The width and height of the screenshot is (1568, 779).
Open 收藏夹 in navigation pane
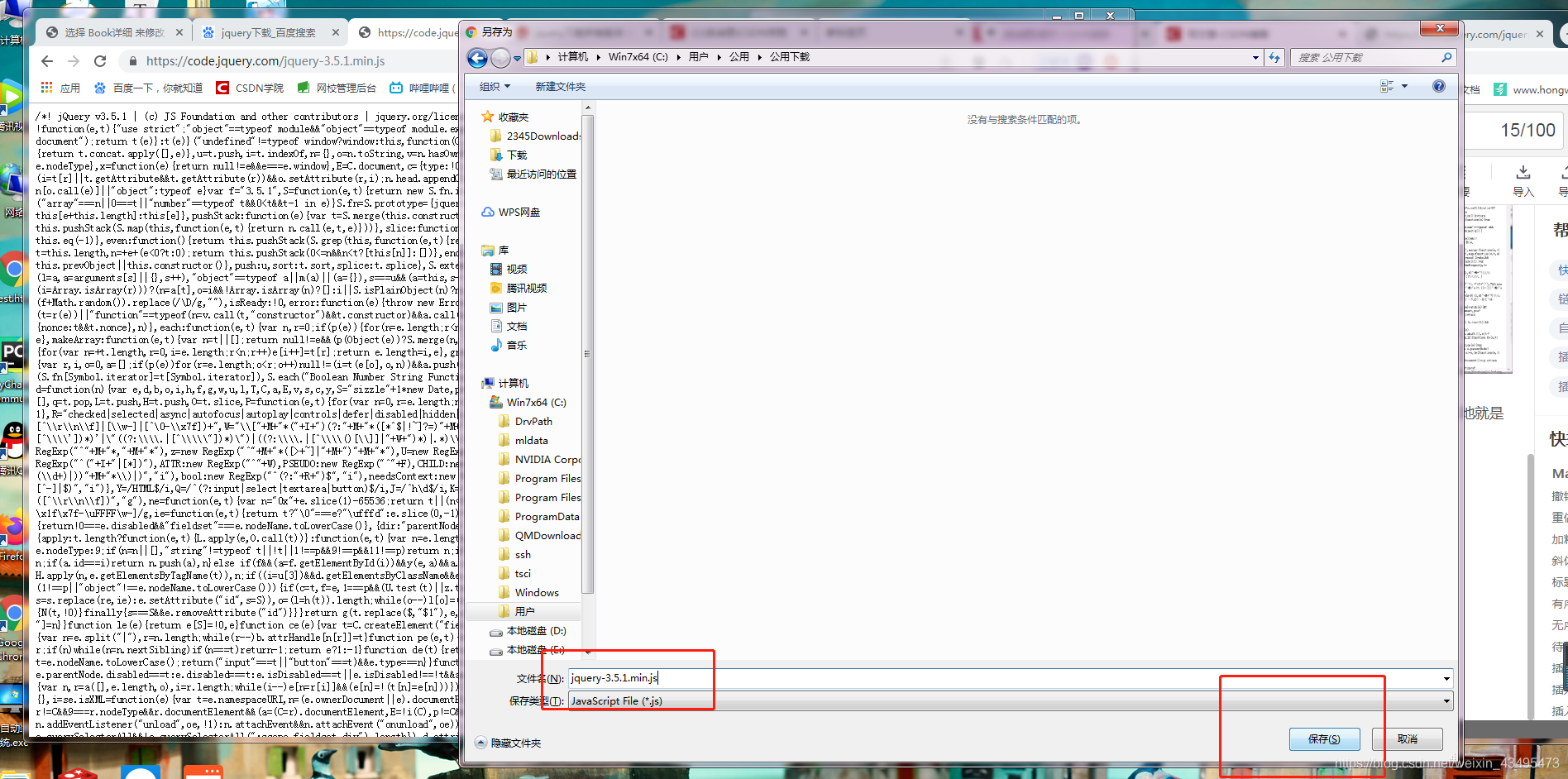click(513, 117)
